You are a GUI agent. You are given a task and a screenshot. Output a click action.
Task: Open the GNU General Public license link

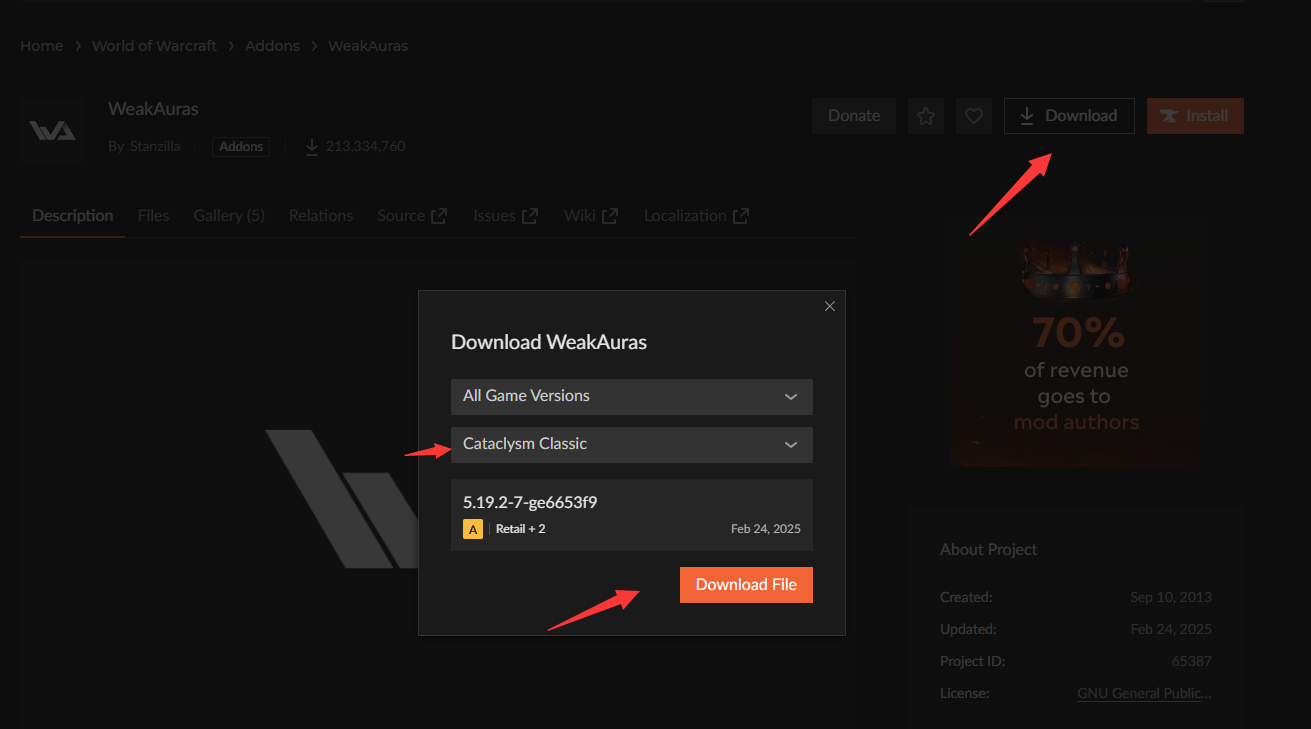coord(1144,693)
